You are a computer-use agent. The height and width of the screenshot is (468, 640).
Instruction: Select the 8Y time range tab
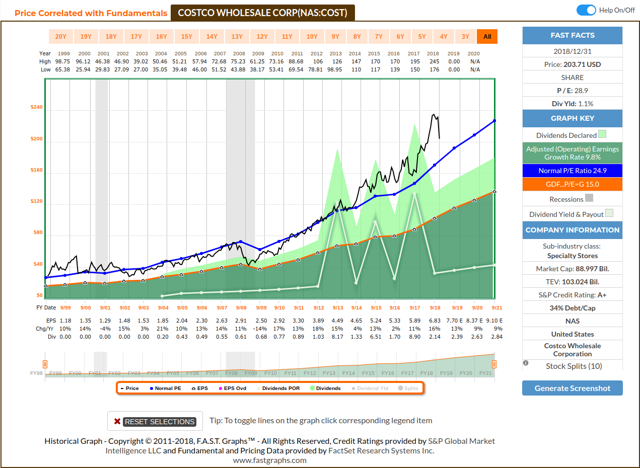point(357,36)
